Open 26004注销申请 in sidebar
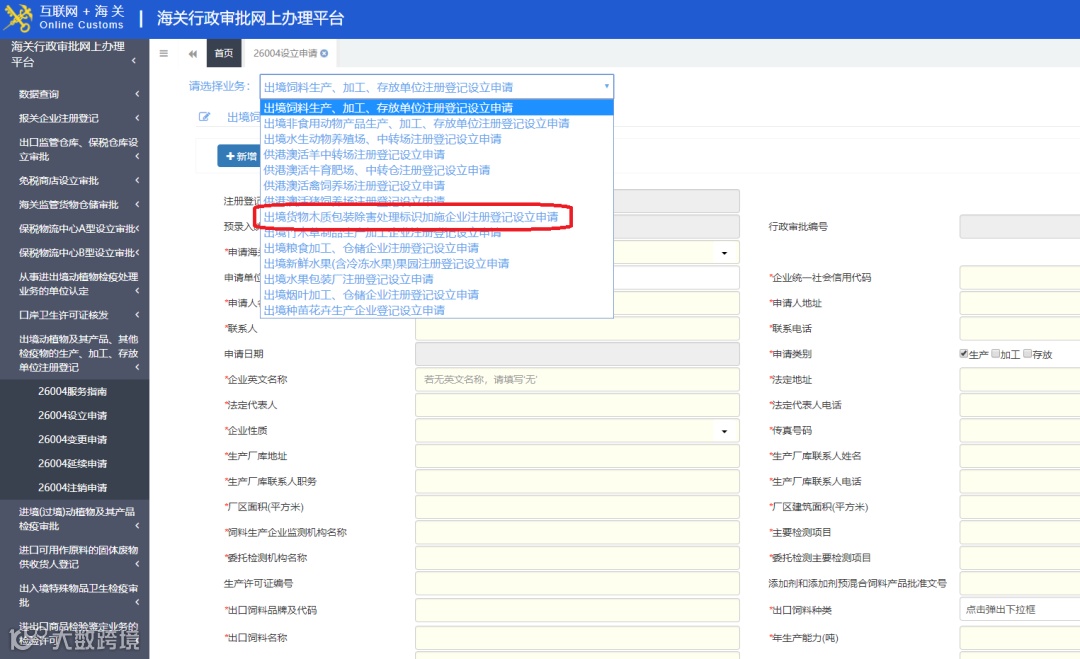The image size is (1080, 659). click(x=72, y=488)
